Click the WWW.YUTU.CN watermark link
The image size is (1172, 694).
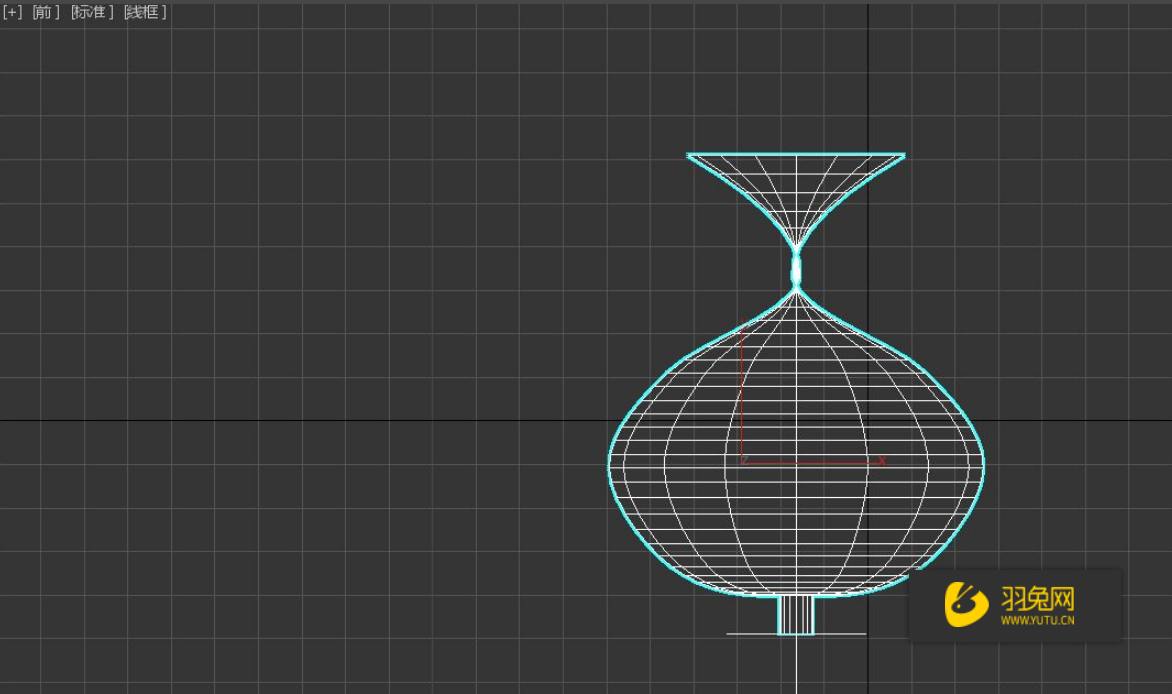coord(1037,618)
